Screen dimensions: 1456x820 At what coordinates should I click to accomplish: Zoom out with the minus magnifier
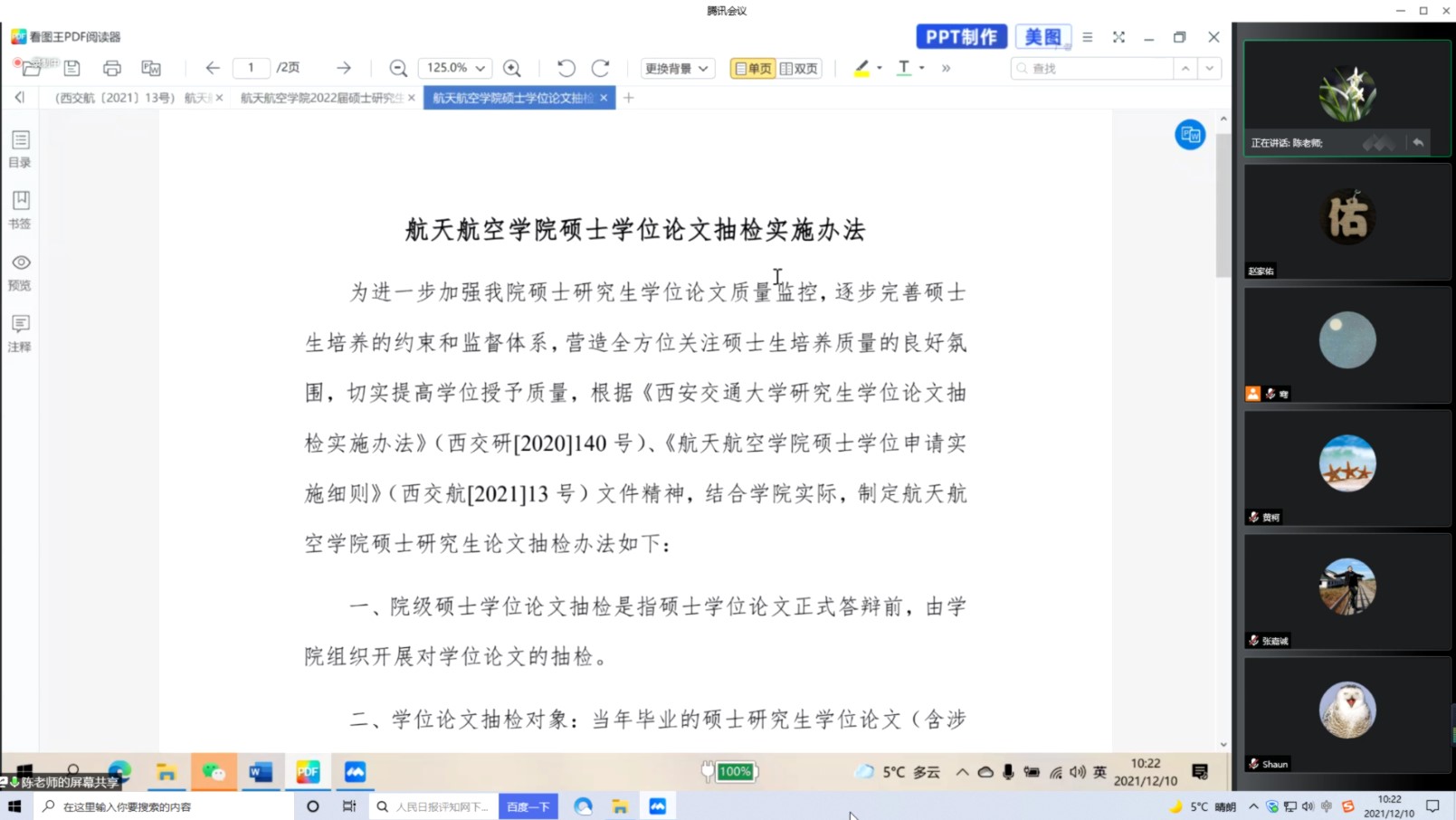397,68
